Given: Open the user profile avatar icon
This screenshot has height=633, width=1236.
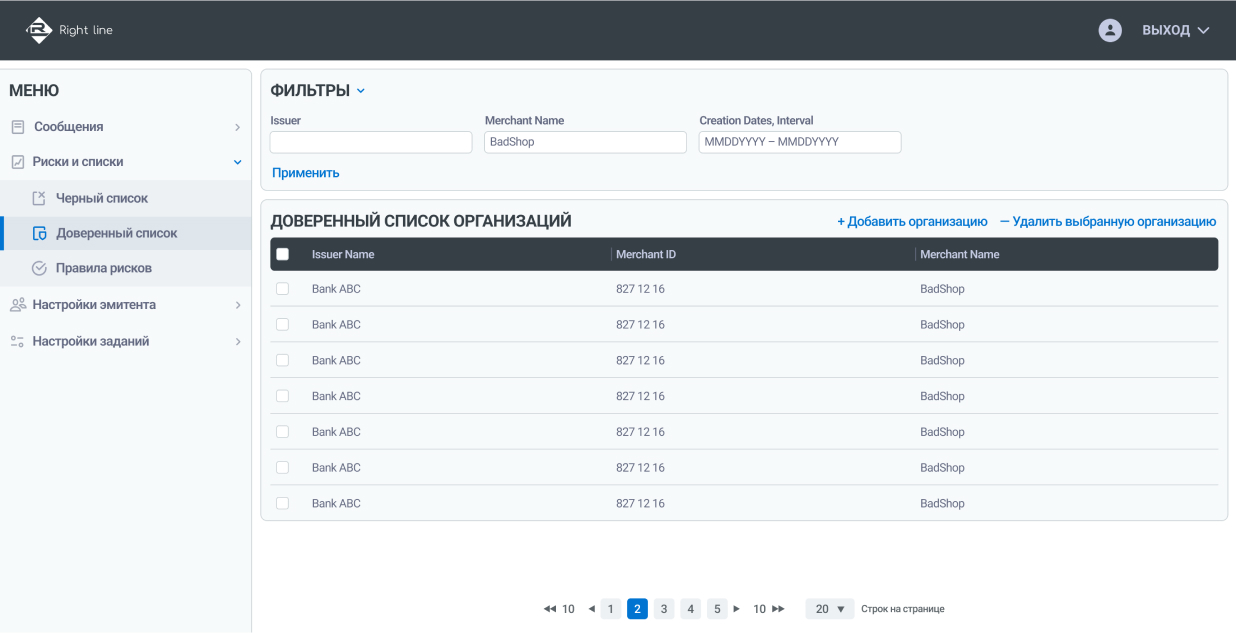Looking at the screenshot, I should click(1110, 30).
